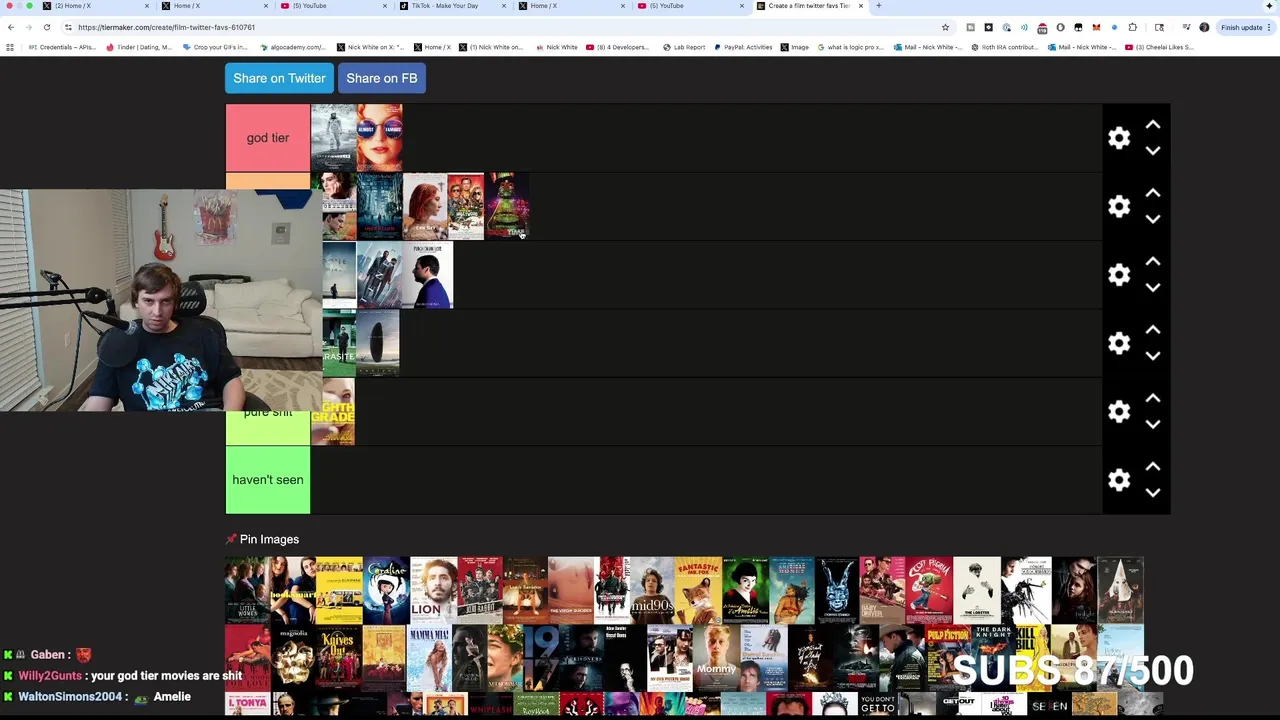Image resolution: width=1280 pixels, height=720 pixels.
Task: Move pure shit row up arrow
Action: pos(1153,398)
